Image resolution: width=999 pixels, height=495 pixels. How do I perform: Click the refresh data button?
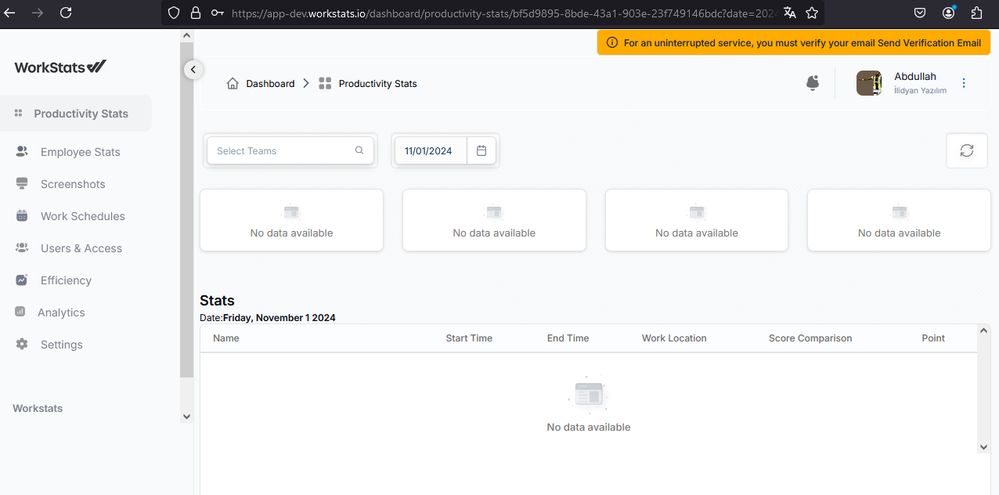tap(967, 150)
